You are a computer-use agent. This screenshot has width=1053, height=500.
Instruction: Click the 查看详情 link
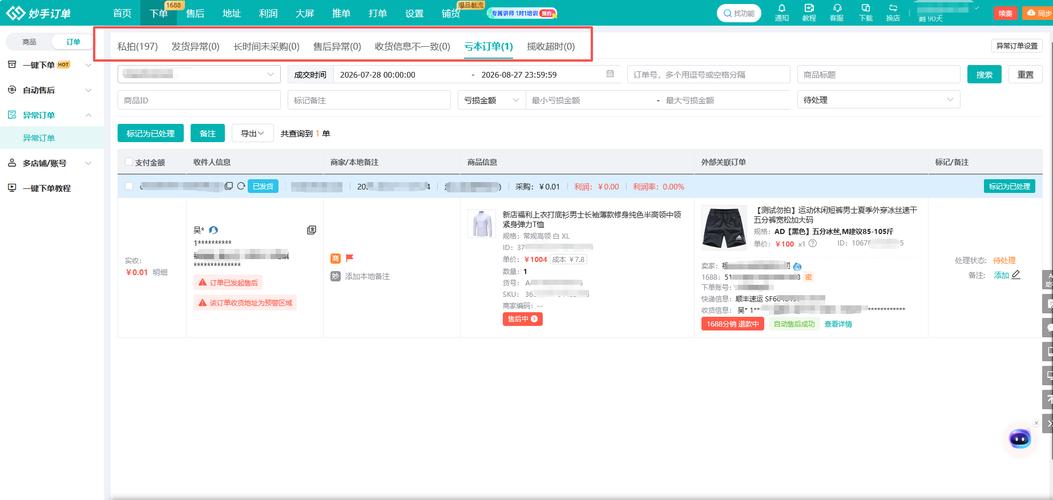(x=838, y=324)
